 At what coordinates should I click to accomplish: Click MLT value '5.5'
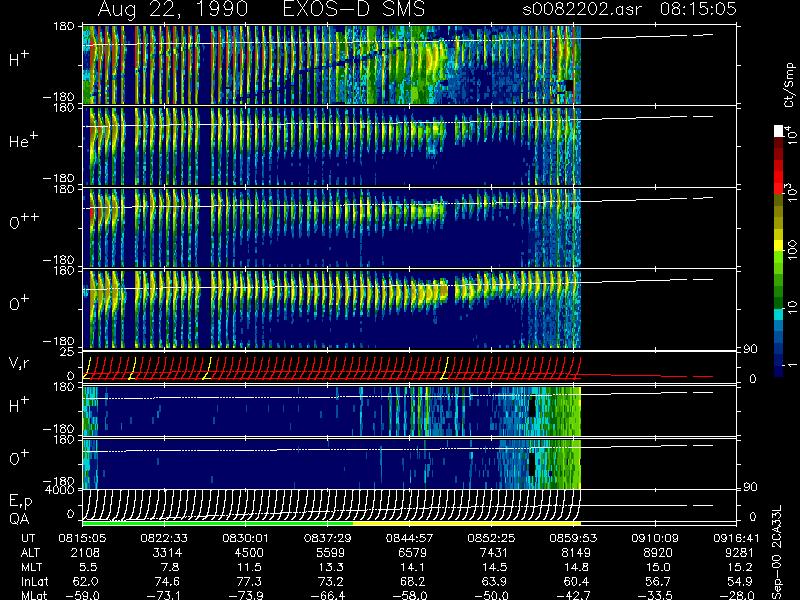click(x=89, y=567)
